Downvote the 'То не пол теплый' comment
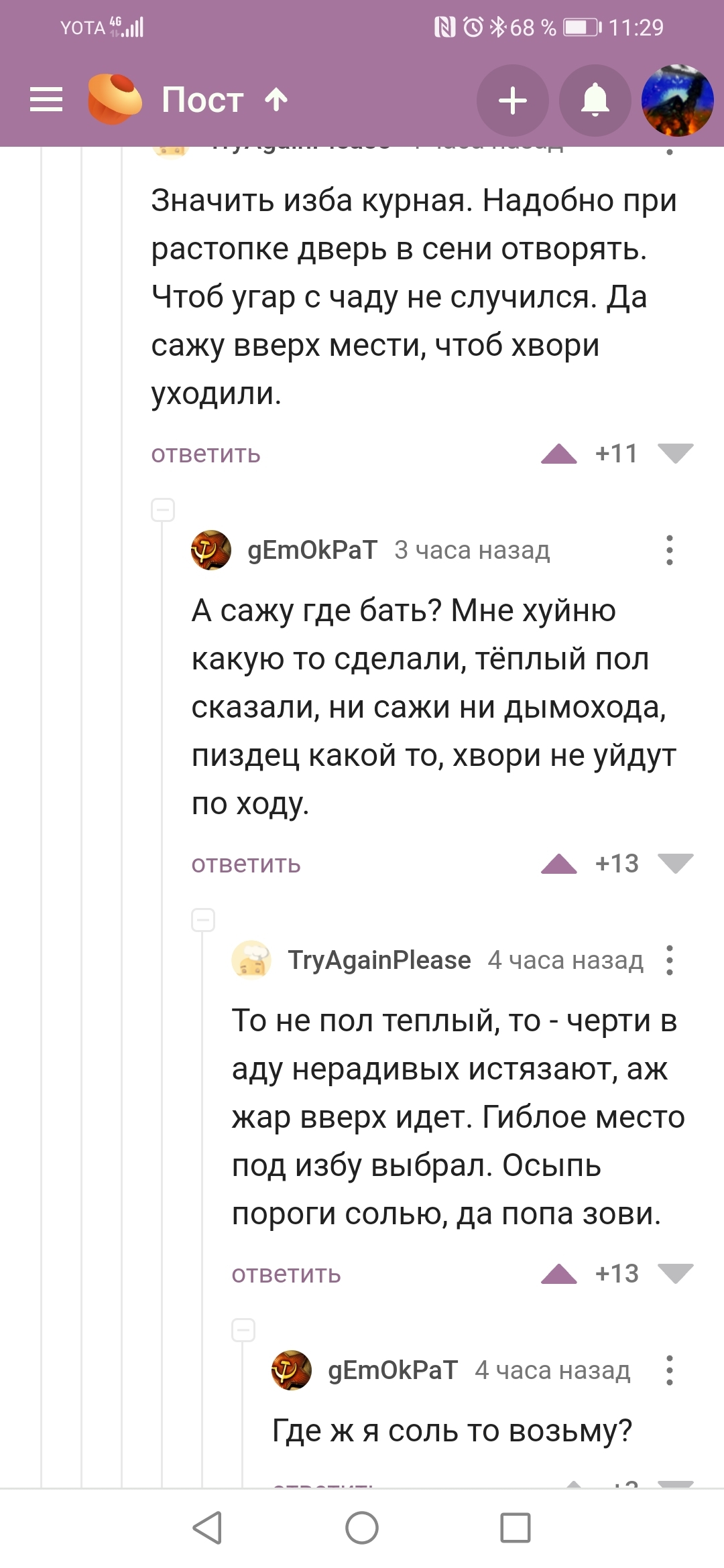Viewport: 724px width, 1568px height. (x=675, y=1274)
